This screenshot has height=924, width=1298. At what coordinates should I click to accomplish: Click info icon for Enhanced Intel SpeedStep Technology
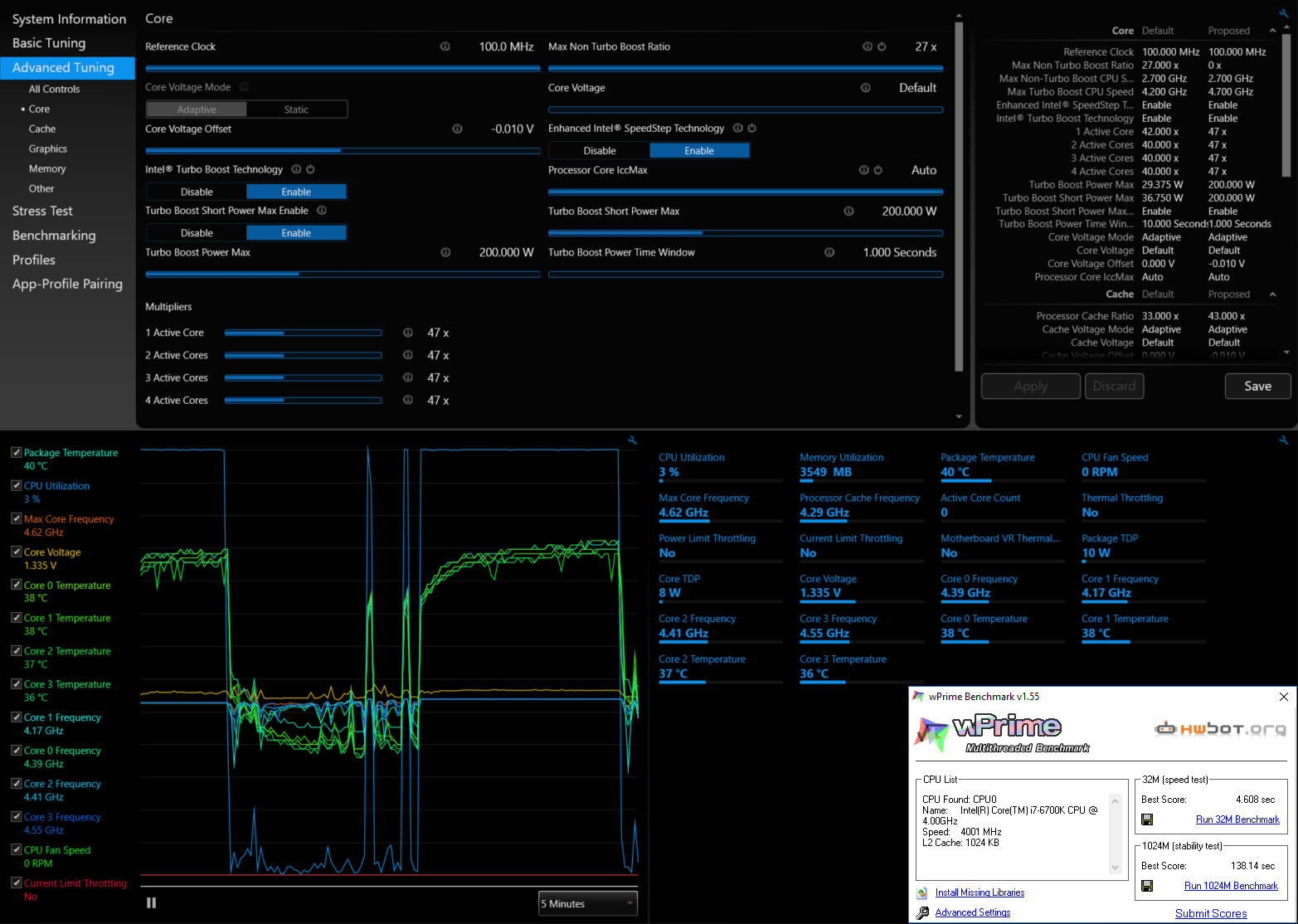(x=737, y=128)
